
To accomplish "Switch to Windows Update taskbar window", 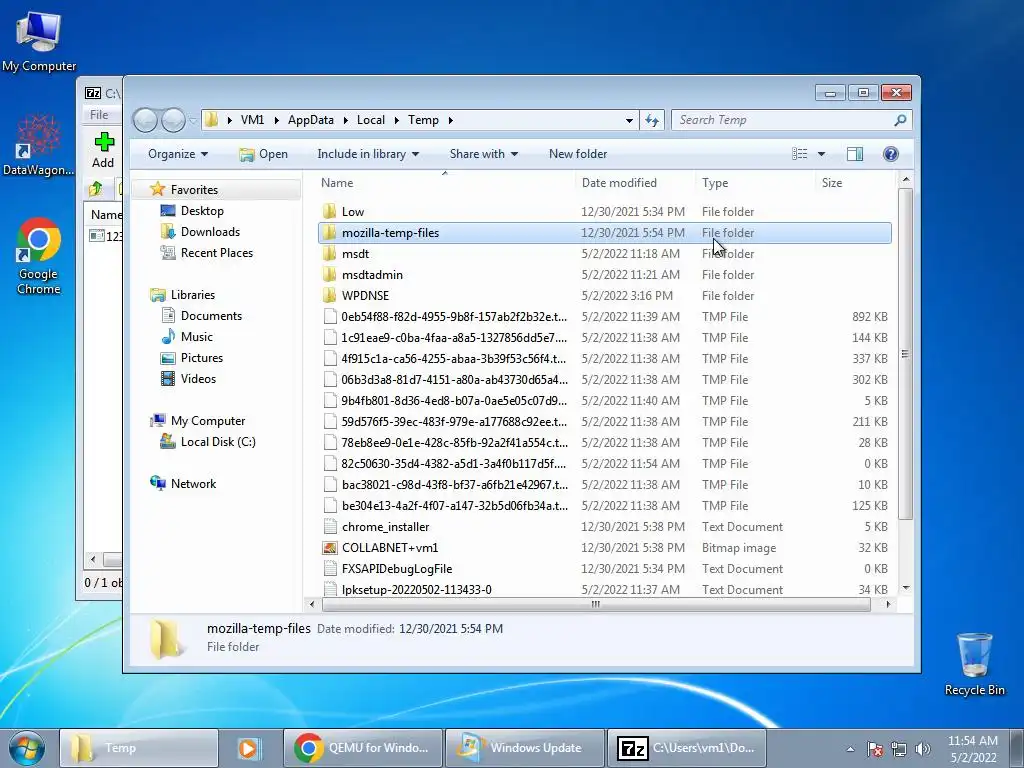I will point(524,748).
